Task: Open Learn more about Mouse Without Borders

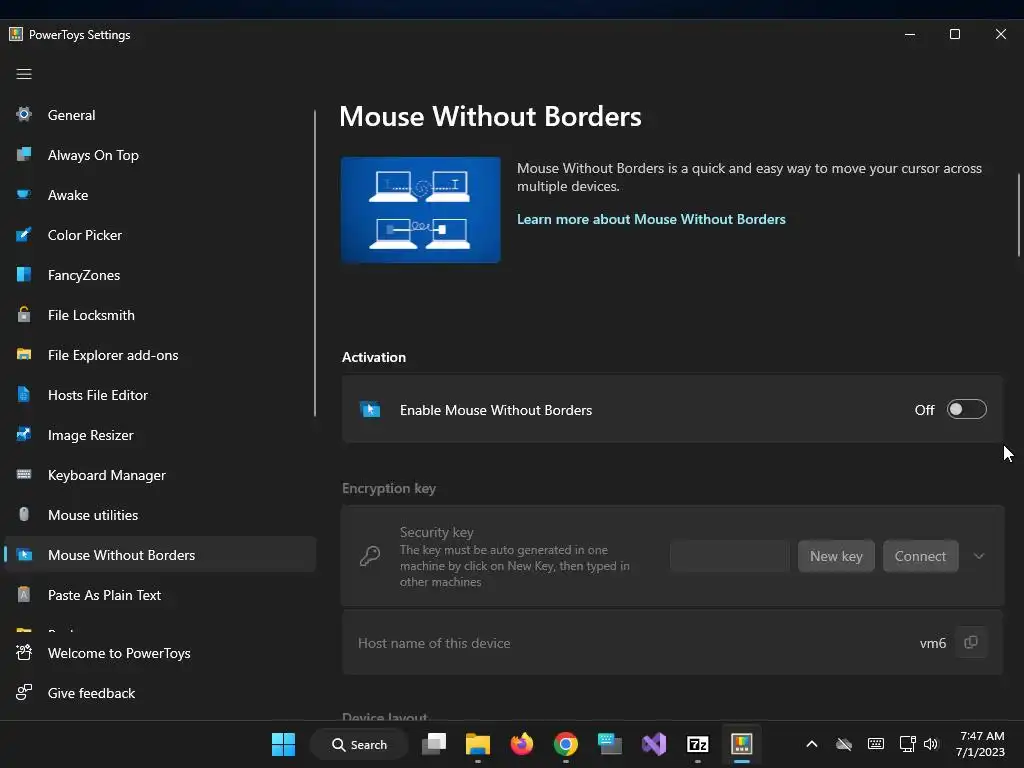Action: tap(651, 219)
